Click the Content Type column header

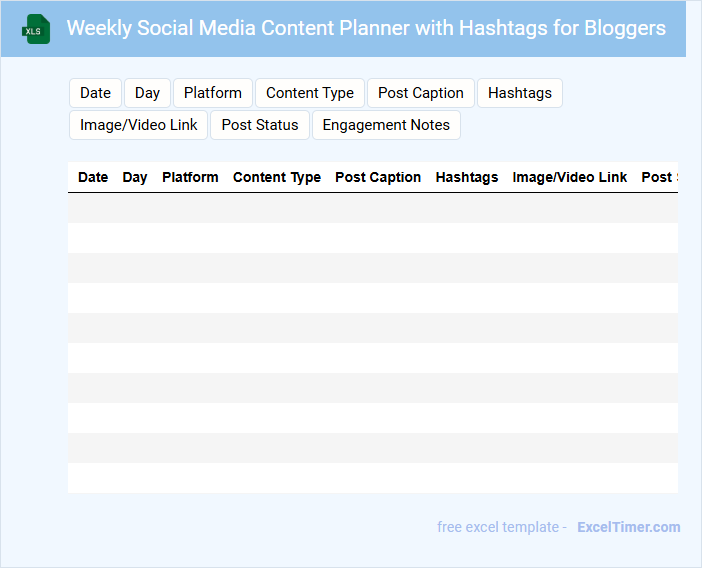[x=277, y=177]
